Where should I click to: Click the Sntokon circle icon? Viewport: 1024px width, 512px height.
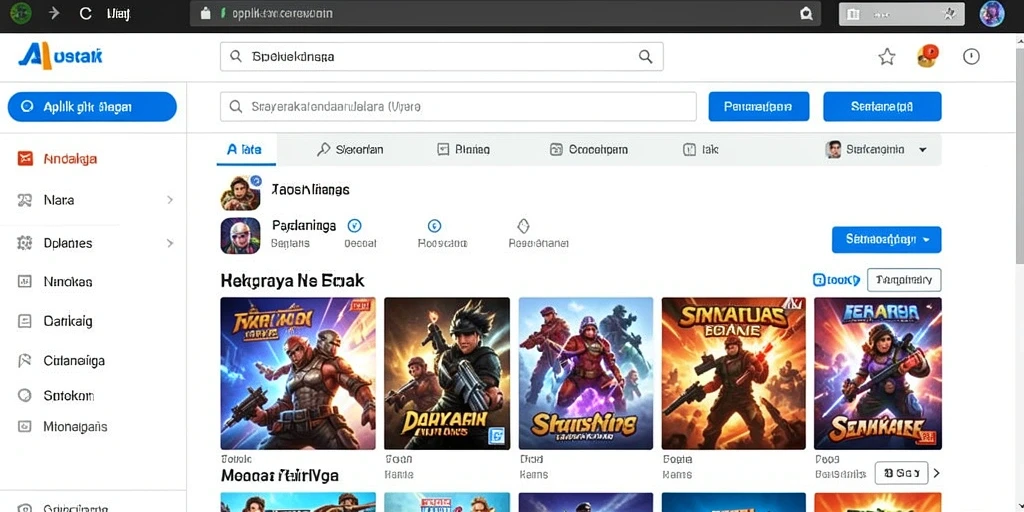(x=25, y=395)
